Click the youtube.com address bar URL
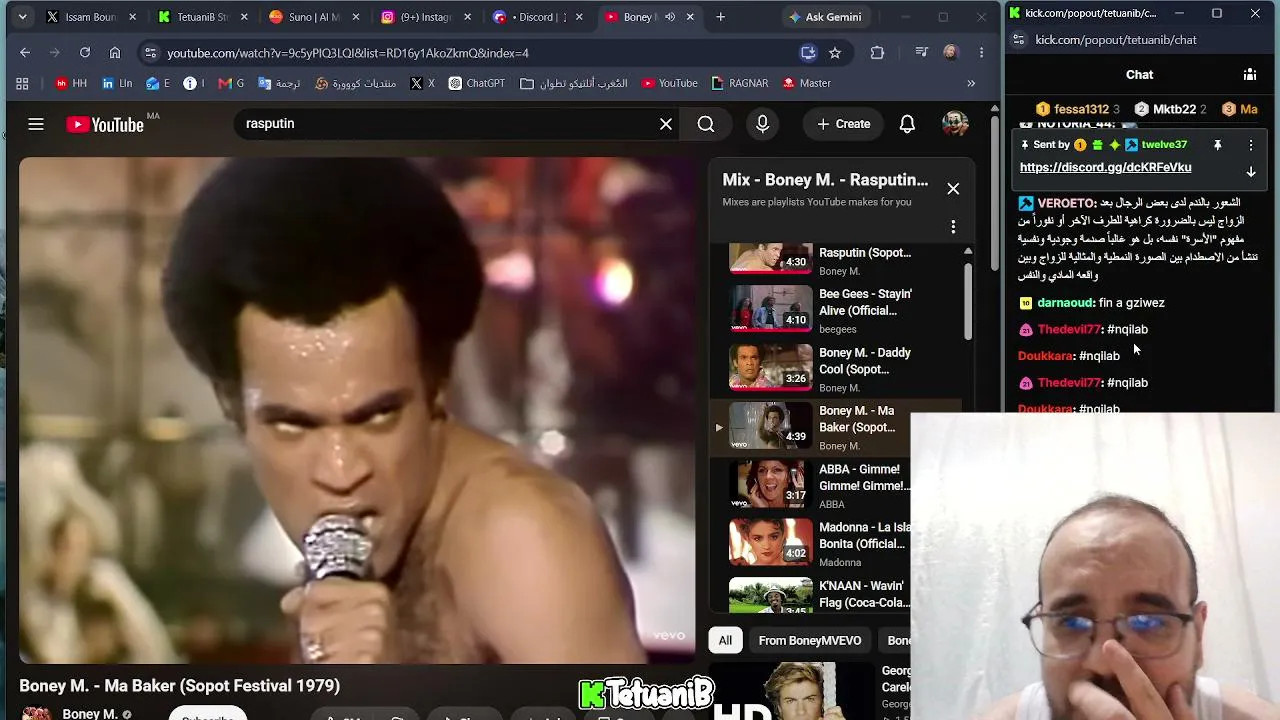 [348, 53]
